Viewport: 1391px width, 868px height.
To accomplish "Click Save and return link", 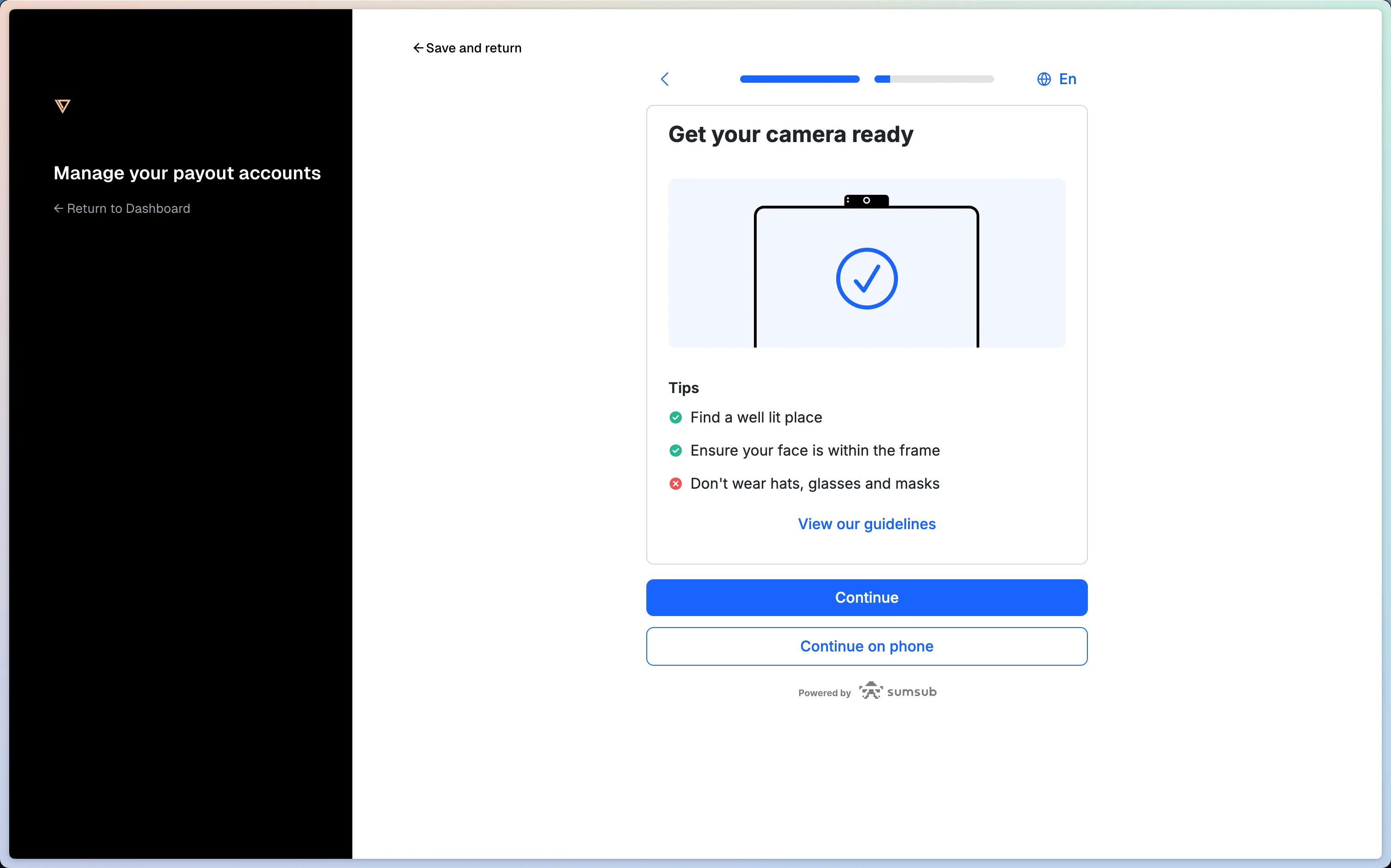I will (467, 48).
